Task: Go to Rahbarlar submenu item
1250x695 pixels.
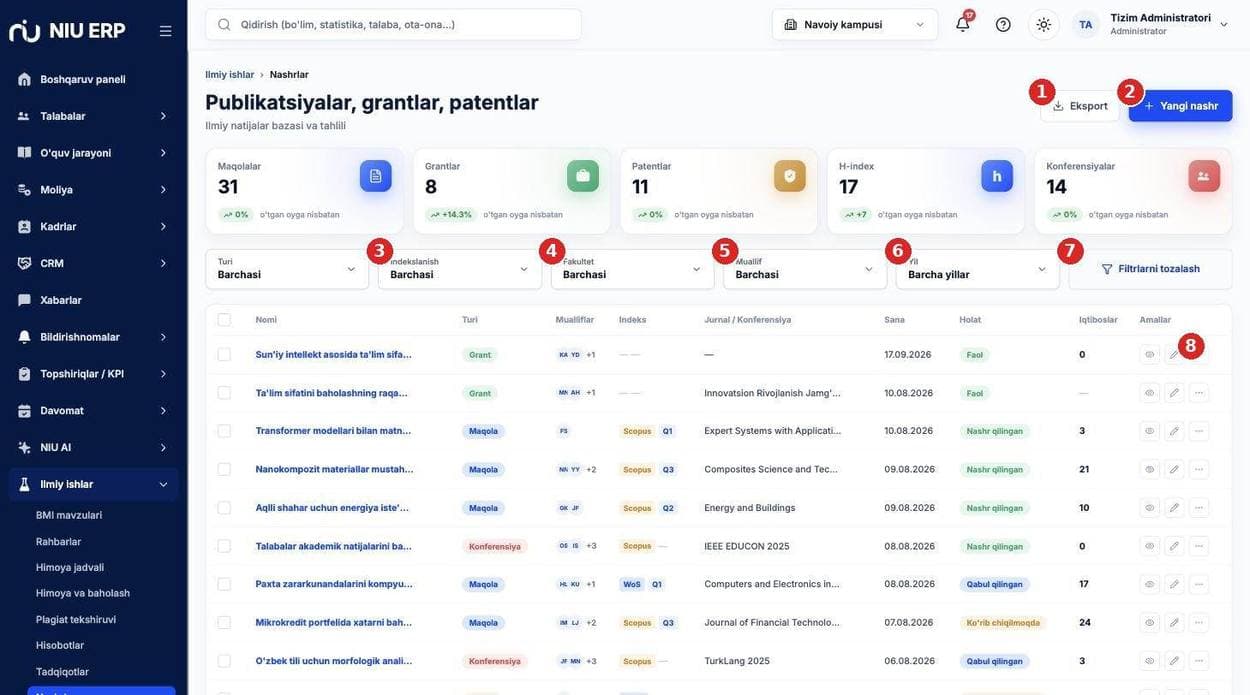Action: [x=58, y=541]
